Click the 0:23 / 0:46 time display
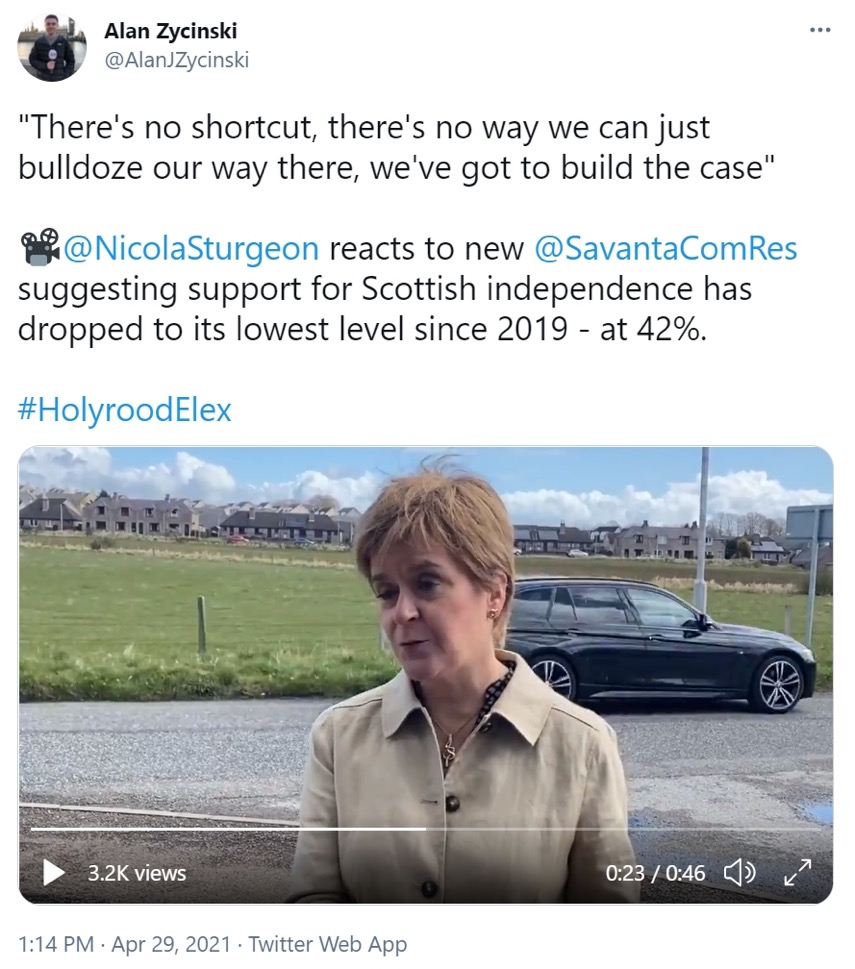Image resolution: width=855 pixels, height=969 pixels. pos(655,873)
